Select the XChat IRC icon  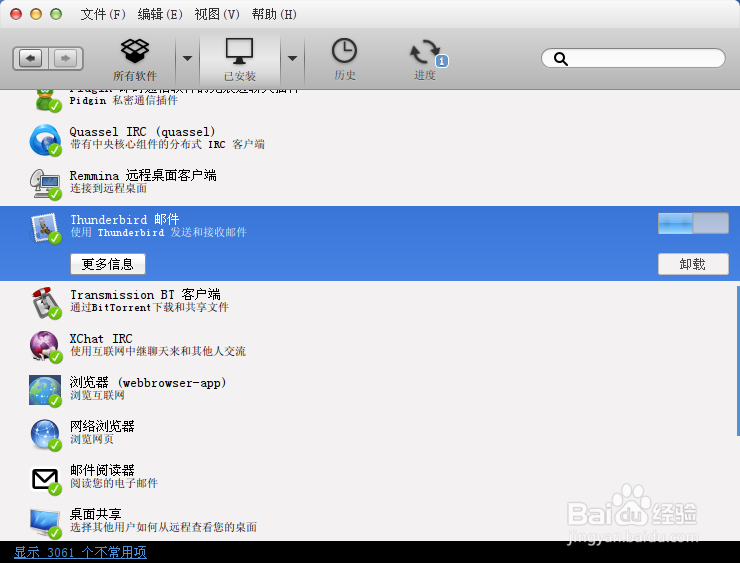coord(45,346)
